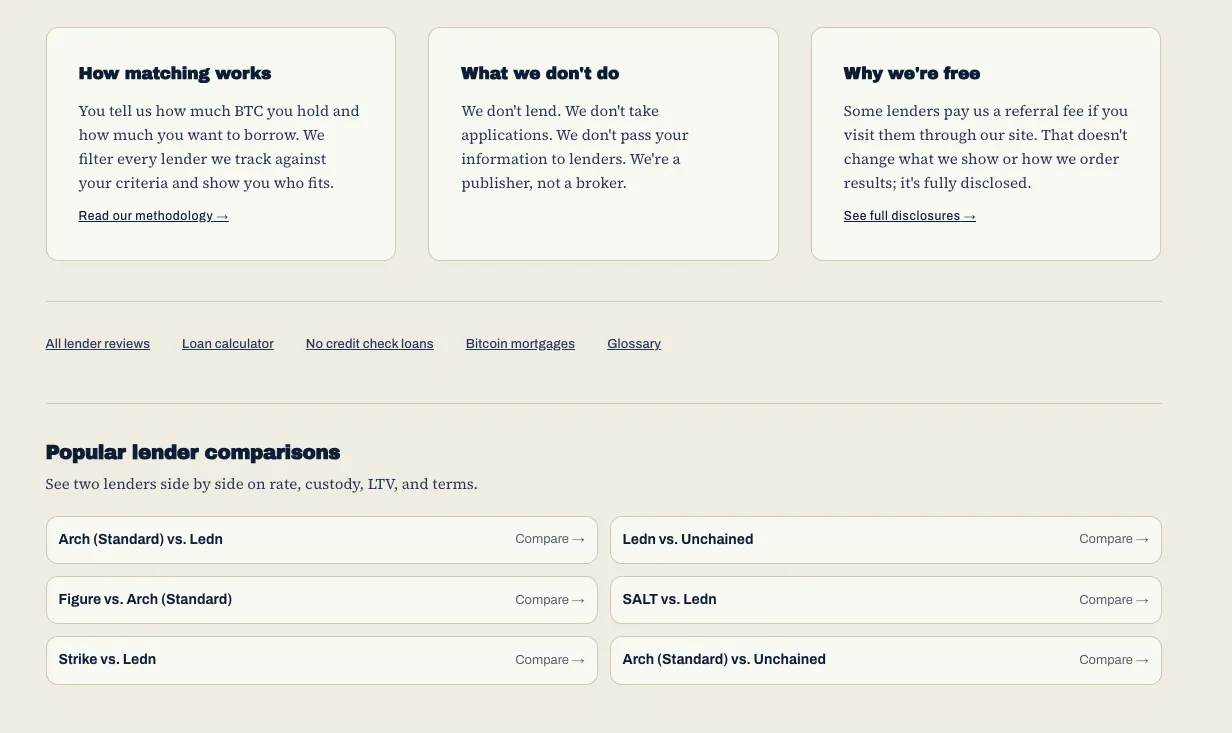Screen dimensions: 1232x733
Task: Click the 'Popular lender comparisons' heading
Action: (x=193, y=453)
